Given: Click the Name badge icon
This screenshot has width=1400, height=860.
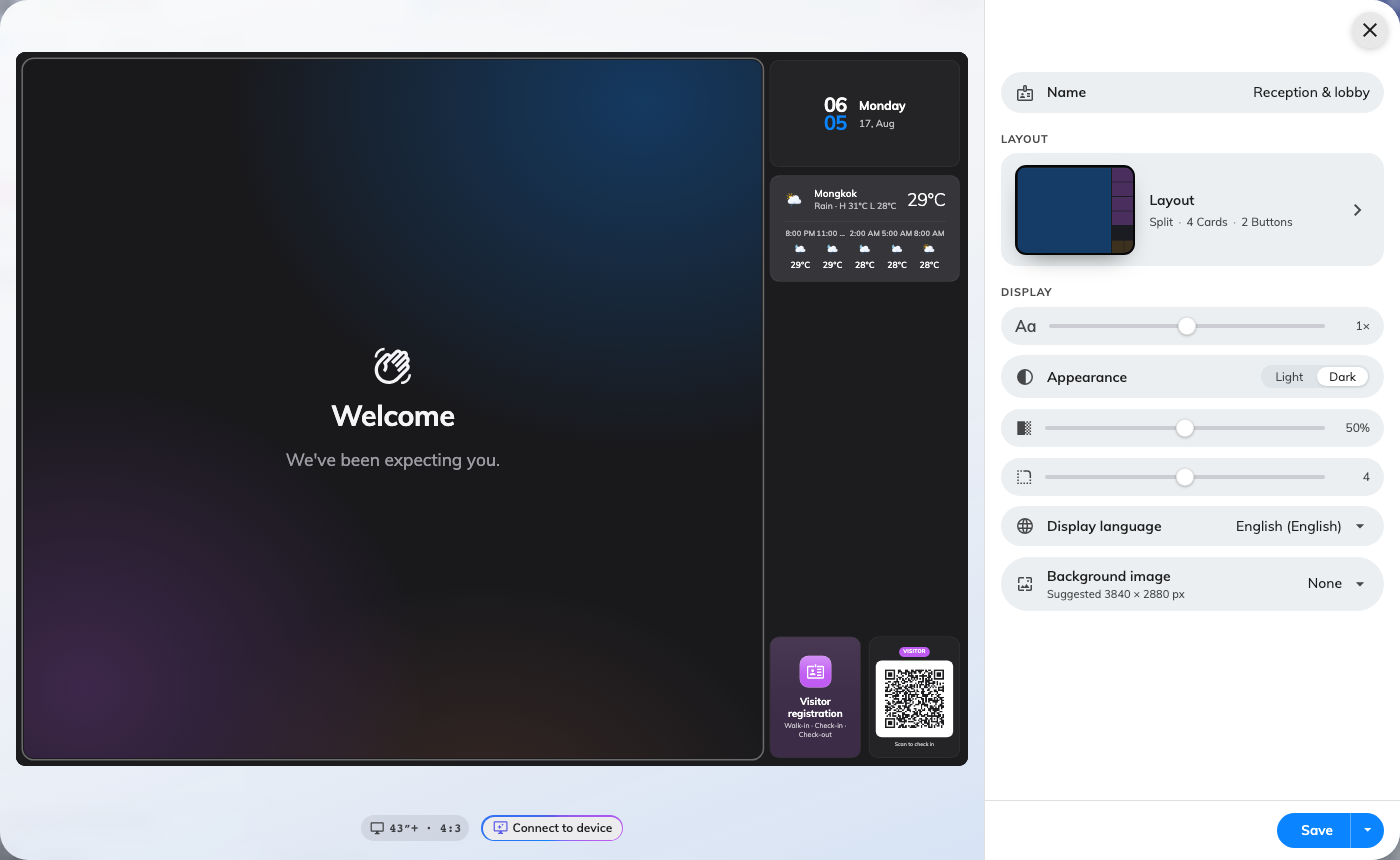Looking at the screenshot, I should [x=1025, y=93].
